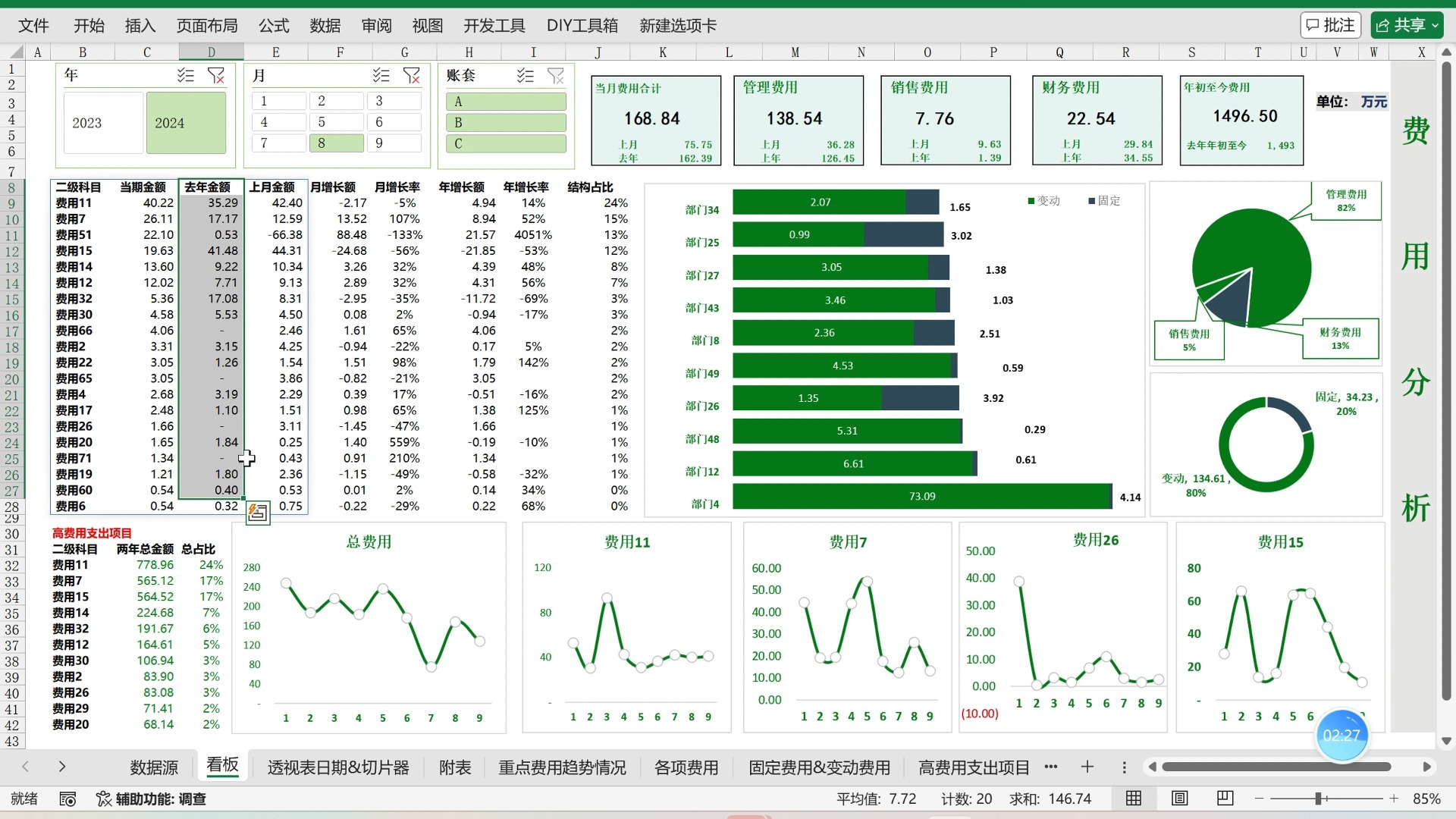Viewport: 1456px width, 819px height.
Task: Click the select-all corner of the sheet
Action: coord(15,52)
